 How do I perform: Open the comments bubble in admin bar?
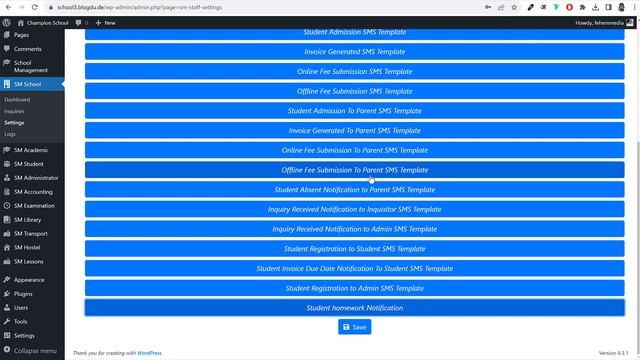tap(82, 23)
